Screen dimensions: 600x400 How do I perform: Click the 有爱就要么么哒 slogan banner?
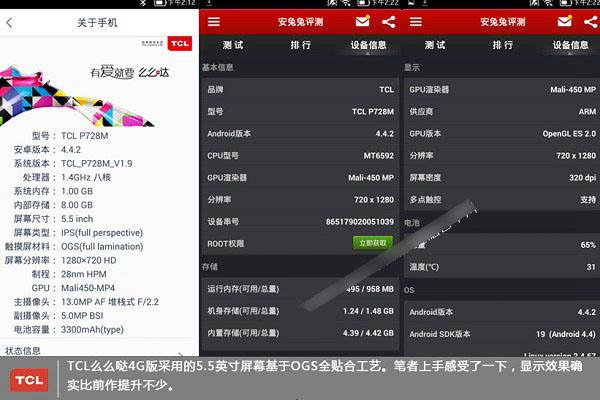129,72
